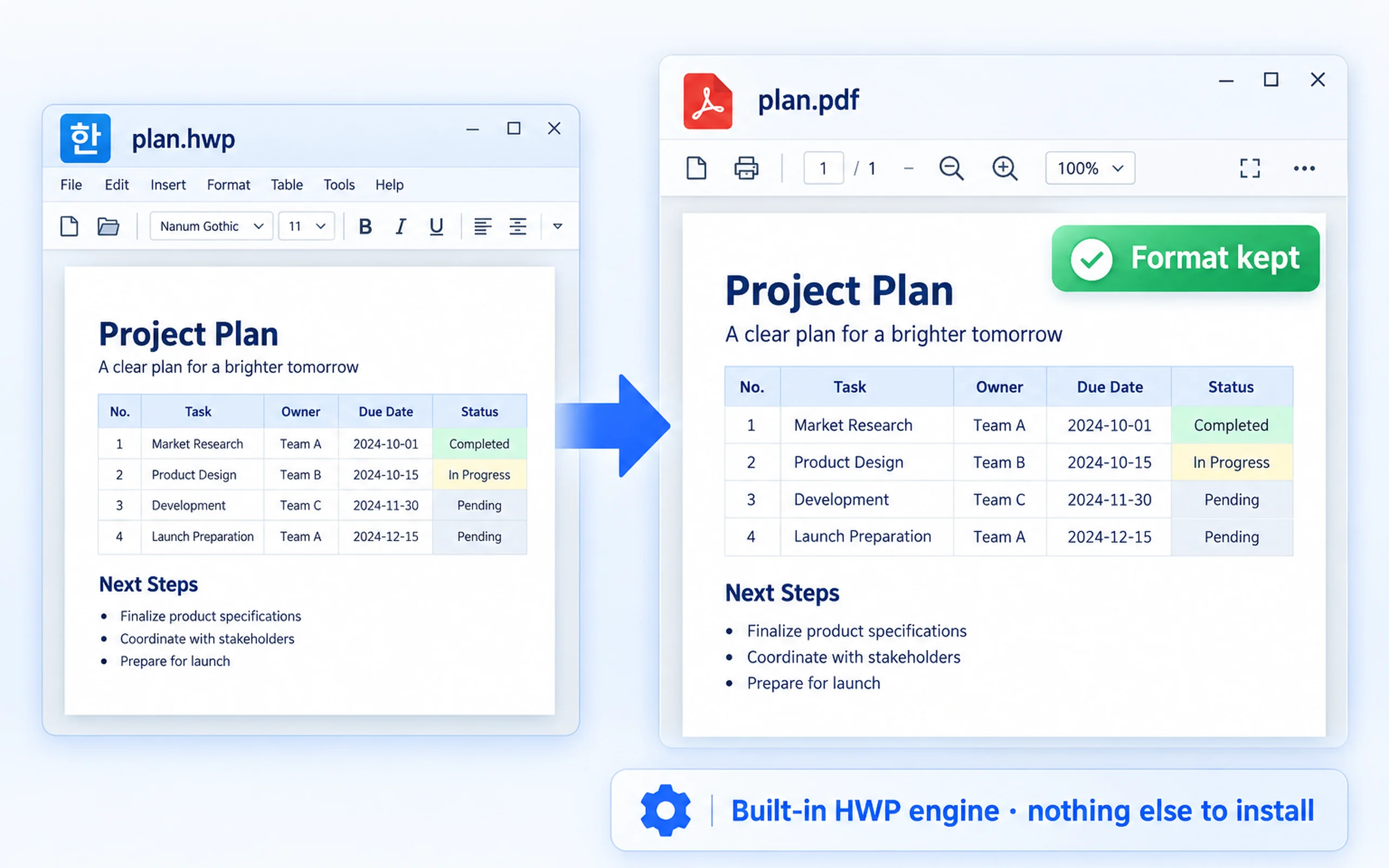Open the font size 11 dropdown
This screenshot has width=1389, height=868.
307,226
